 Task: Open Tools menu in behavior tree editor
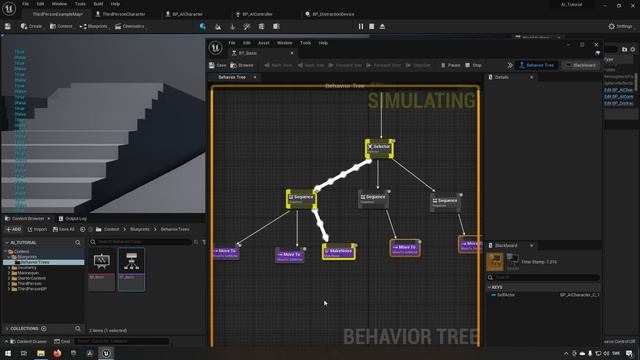click(x=305, y=43)
